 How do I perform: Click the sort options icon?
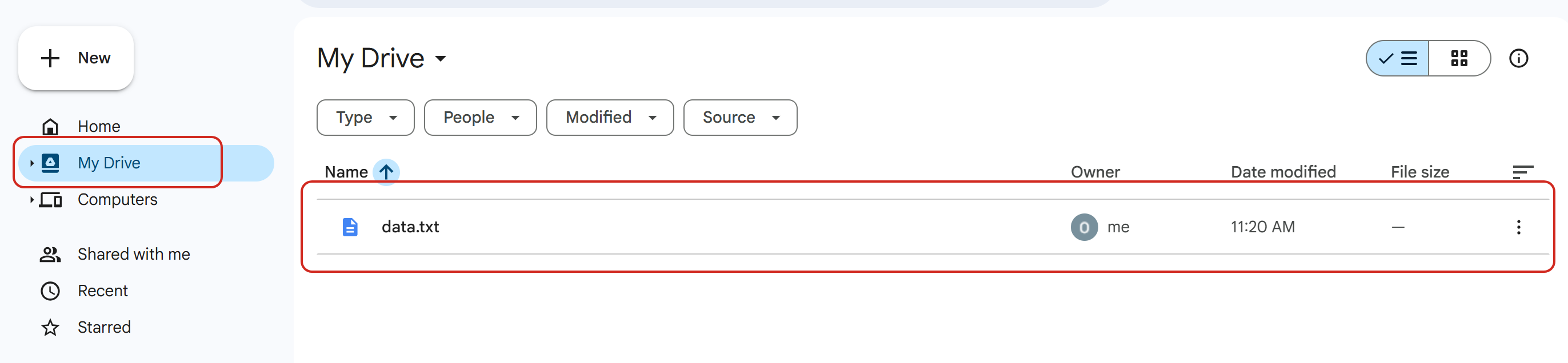pos(1522,172)
